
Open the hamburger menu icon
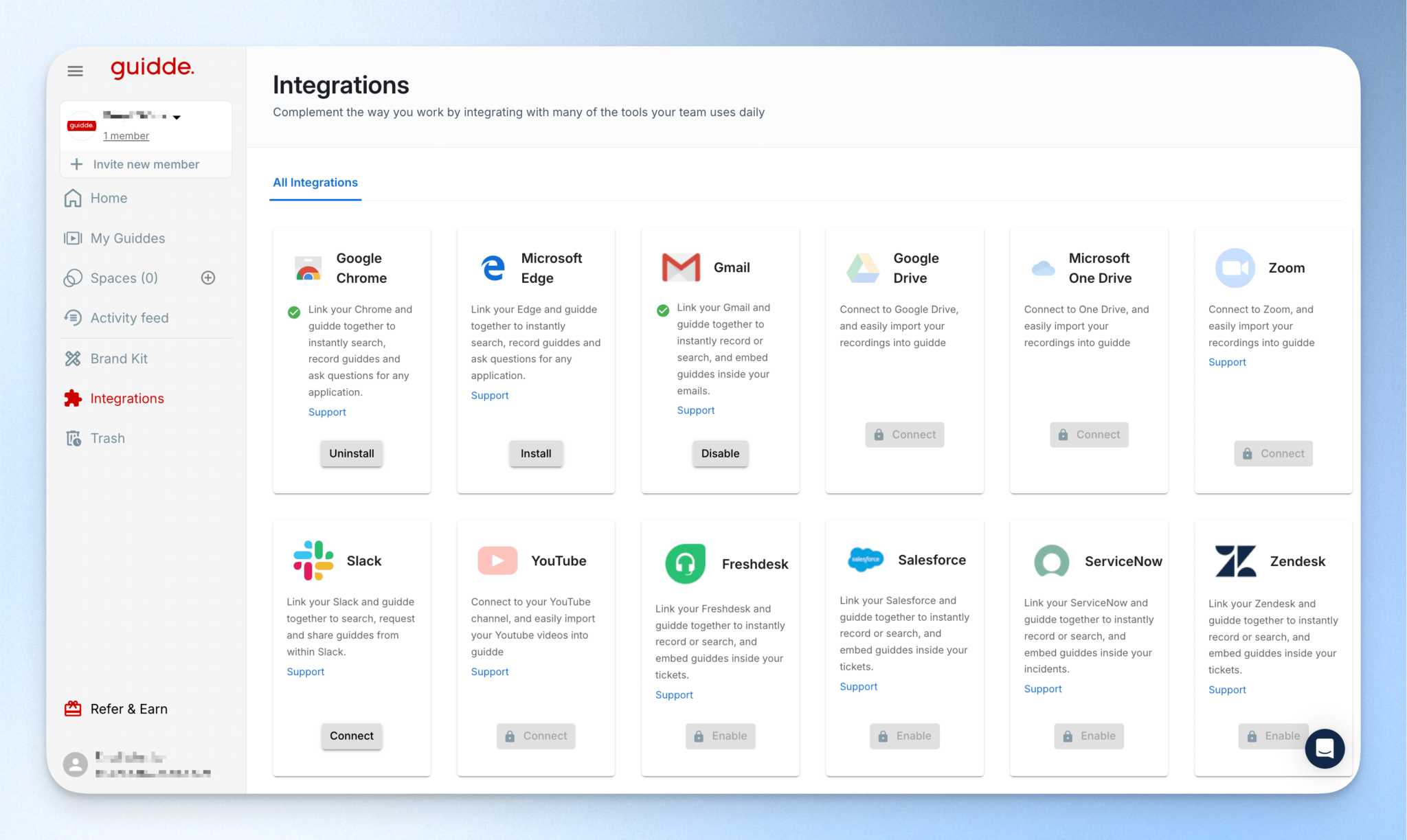pos(75,71)
